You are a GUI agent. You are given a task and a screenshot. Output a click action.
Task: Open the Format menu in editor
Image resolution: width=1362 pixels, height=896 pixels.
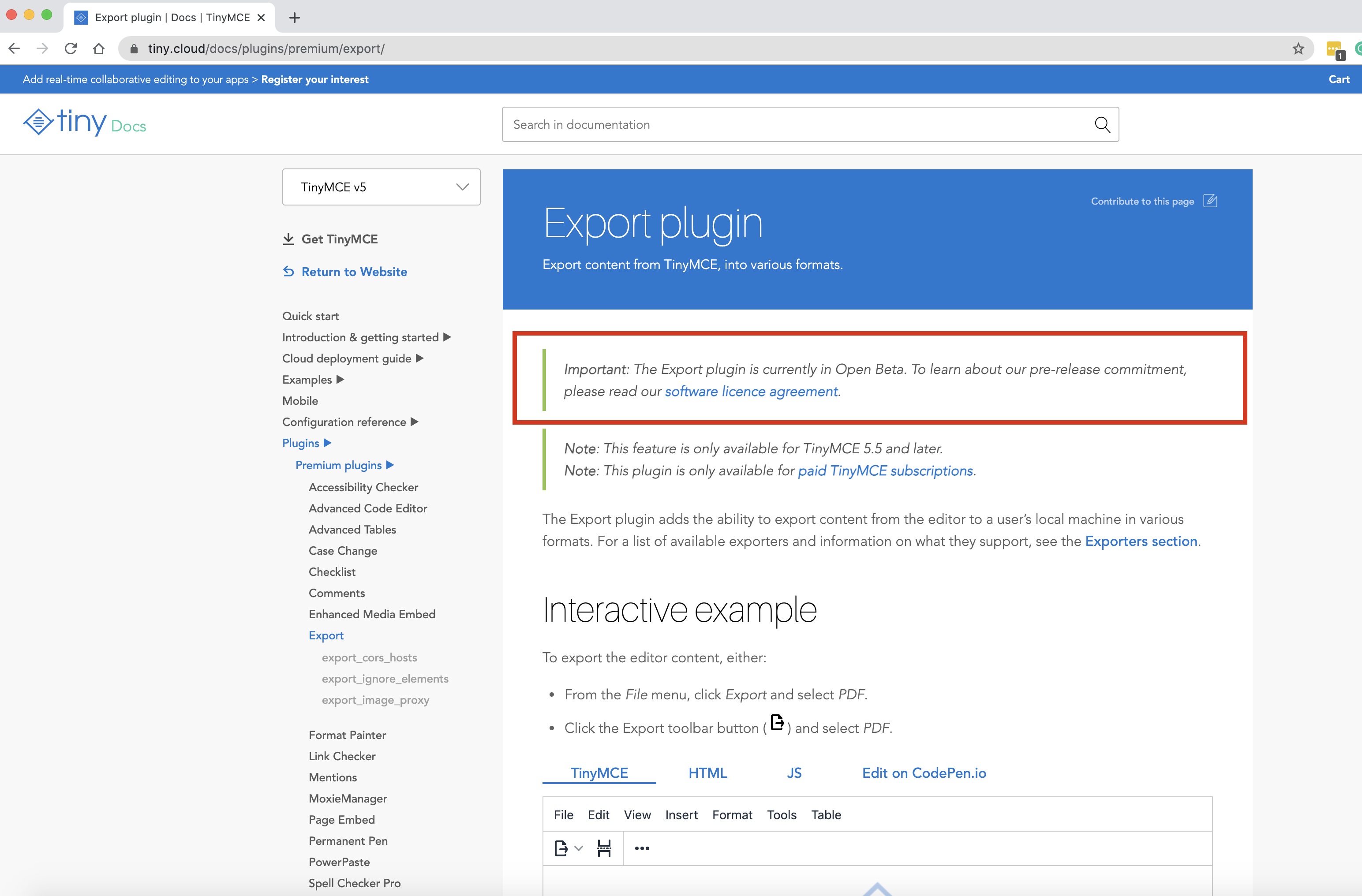tap(732, 815)
